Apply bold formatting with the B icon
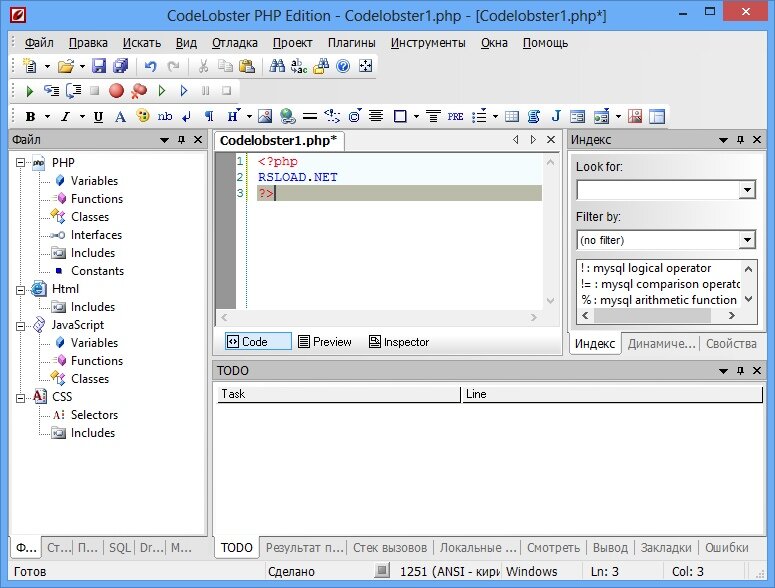The height and width of the screenshot is (588, 775). pos(30,117)
